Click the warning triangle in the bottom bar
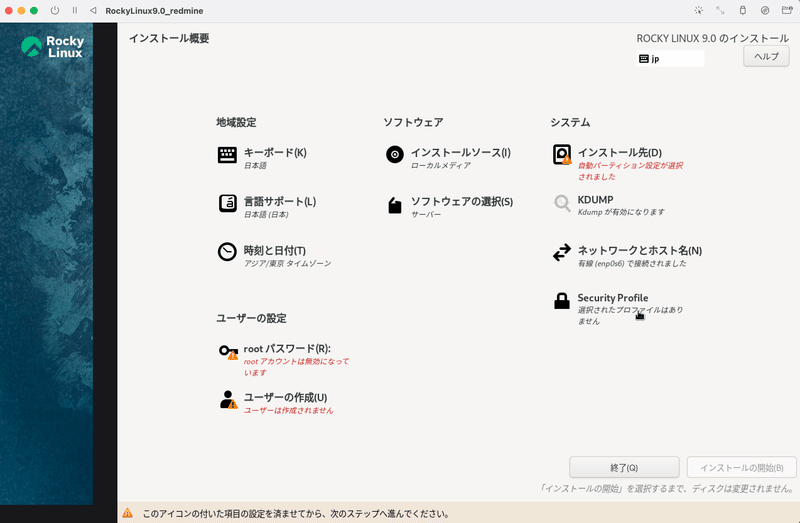The image size is (800, 523). point(128,513)
